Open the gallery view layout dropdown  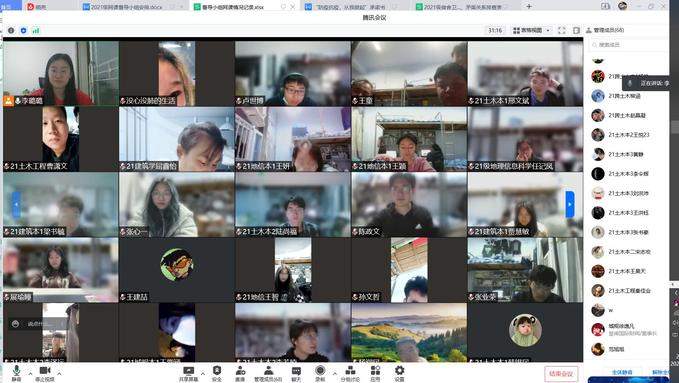coord(531,30)
